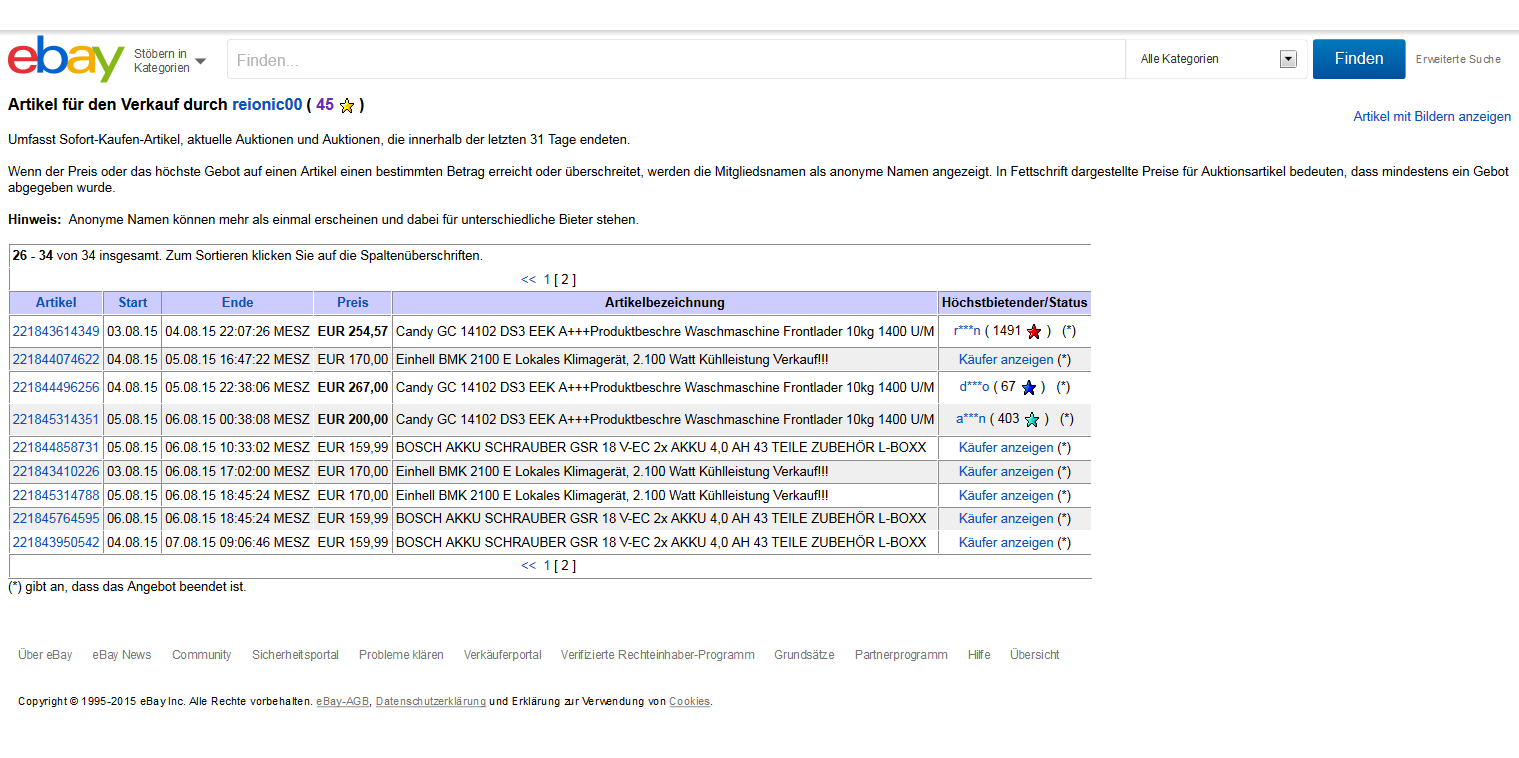Open Community footer link
Screen dimensions: 1519x758
coord(201,655)
